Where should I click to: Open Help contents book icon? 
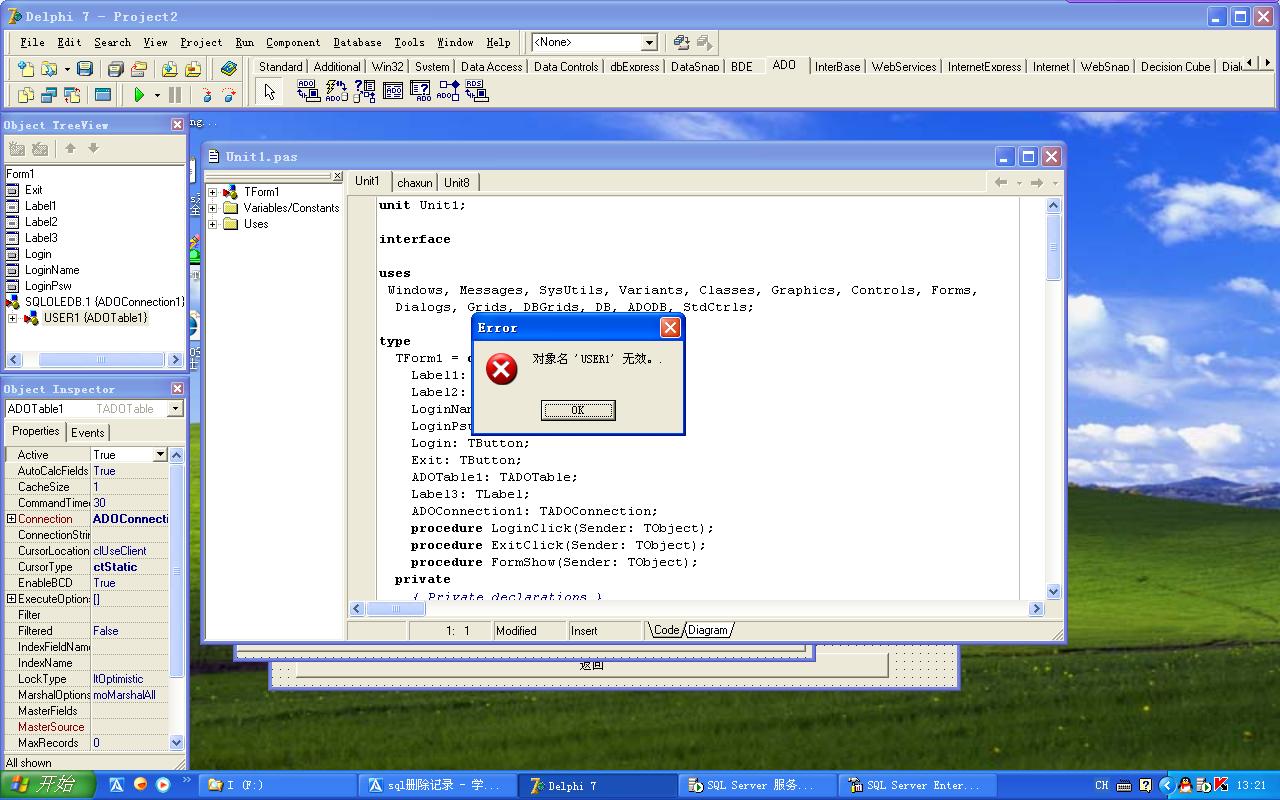[x=229, y=69]
